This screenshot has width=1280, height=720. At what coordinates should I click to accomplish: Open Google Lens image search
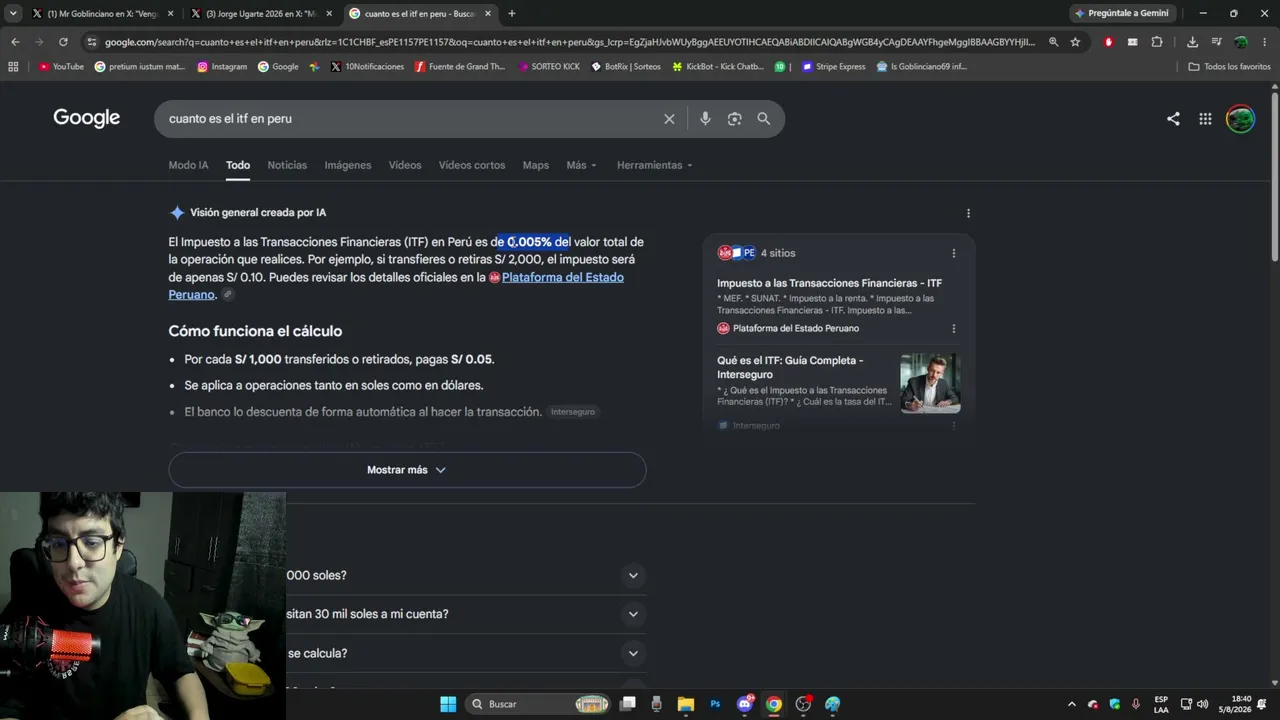point(735,119)
